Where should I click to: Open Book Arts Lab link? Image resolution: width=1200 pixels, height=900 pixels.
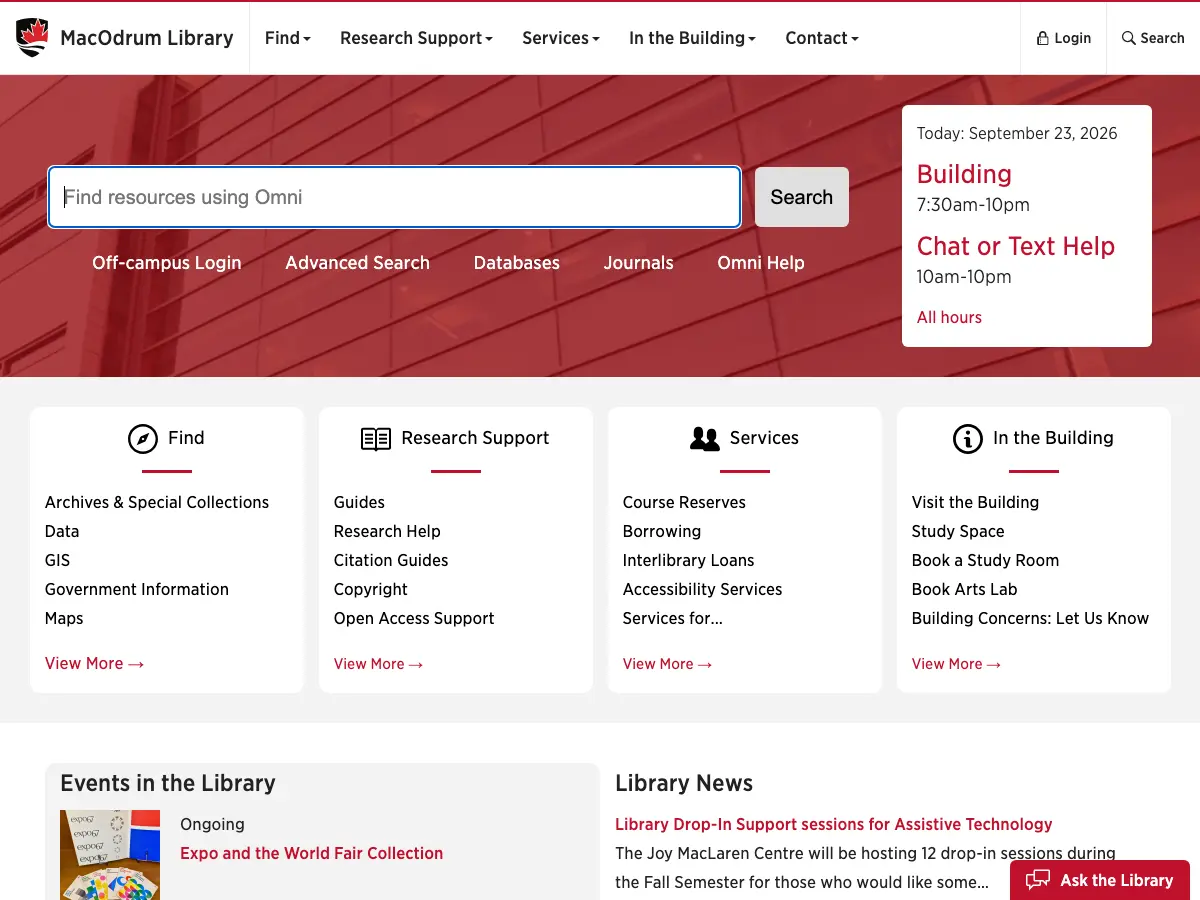(964, 589)
